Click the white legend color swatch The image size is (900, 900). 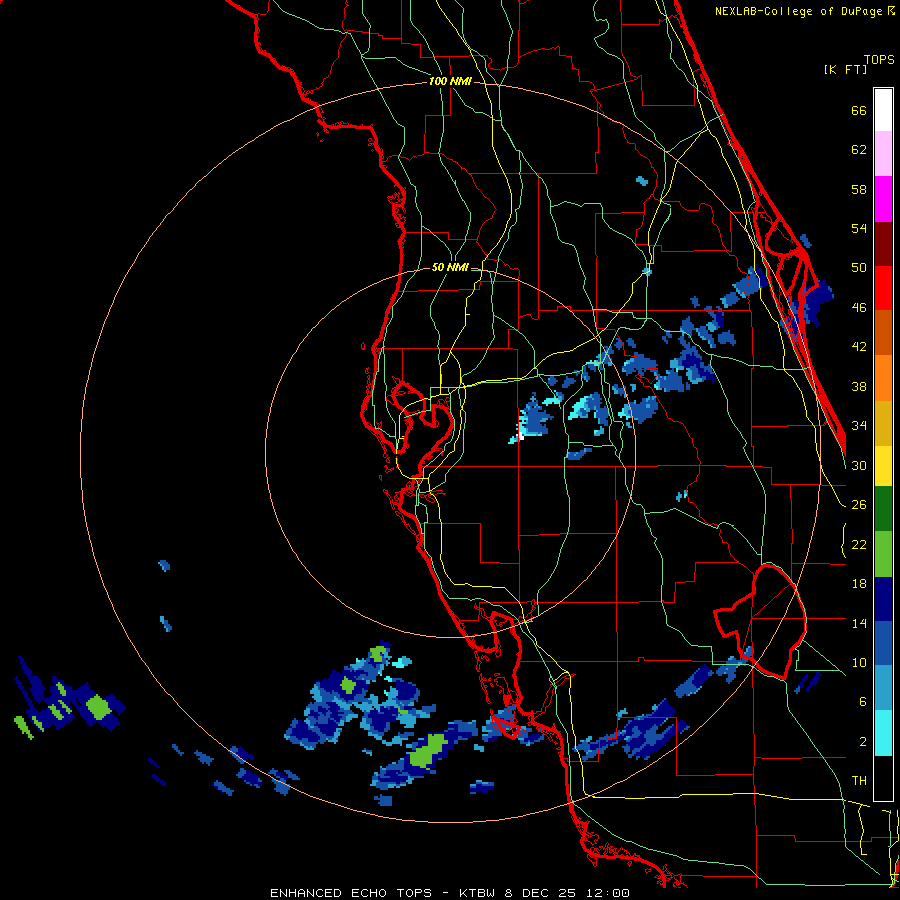coord(883,110)
